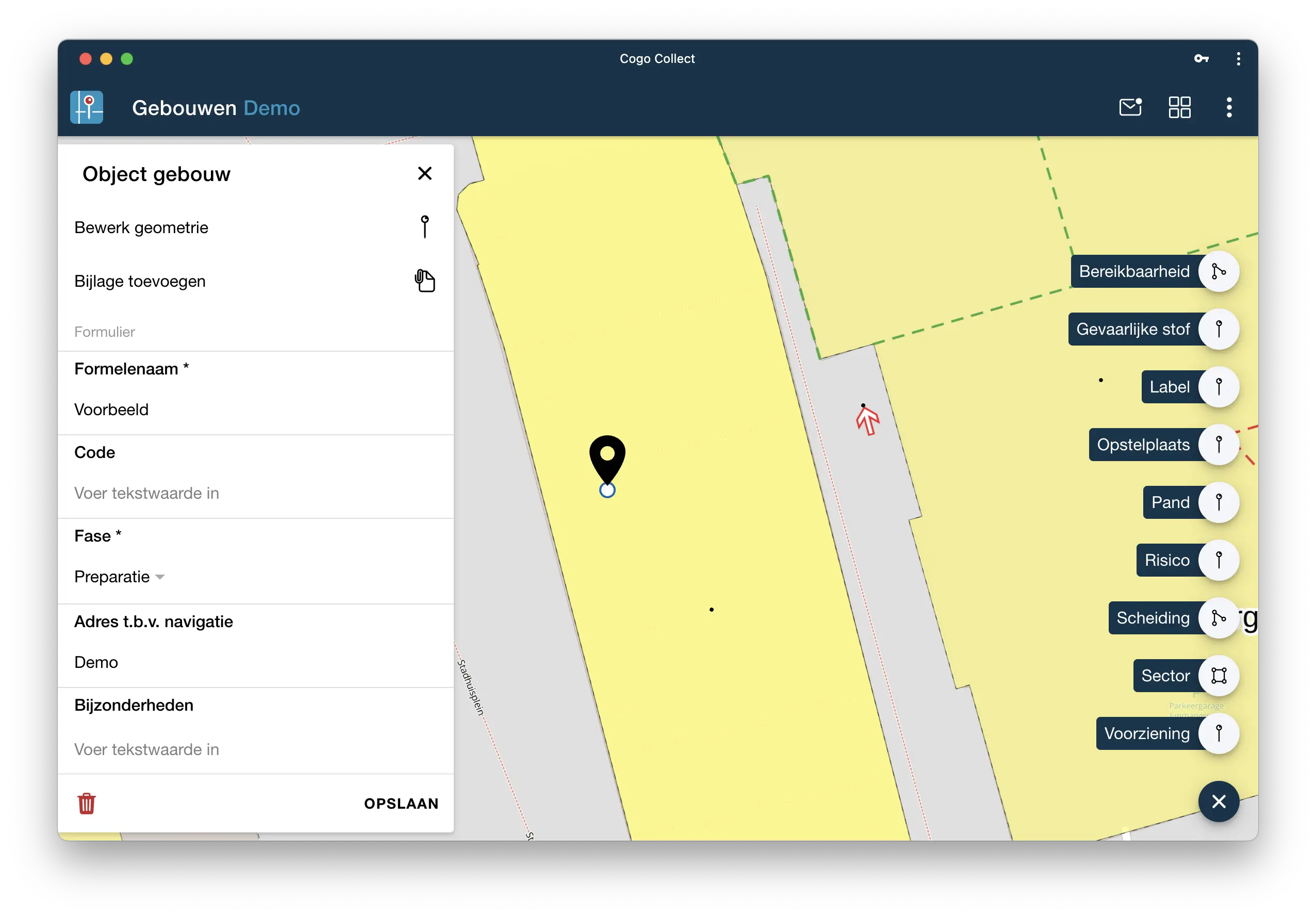The height and width of the screenshot is (917, 1316).
Task: Focus the Code text field
Action: coord(256,494)
